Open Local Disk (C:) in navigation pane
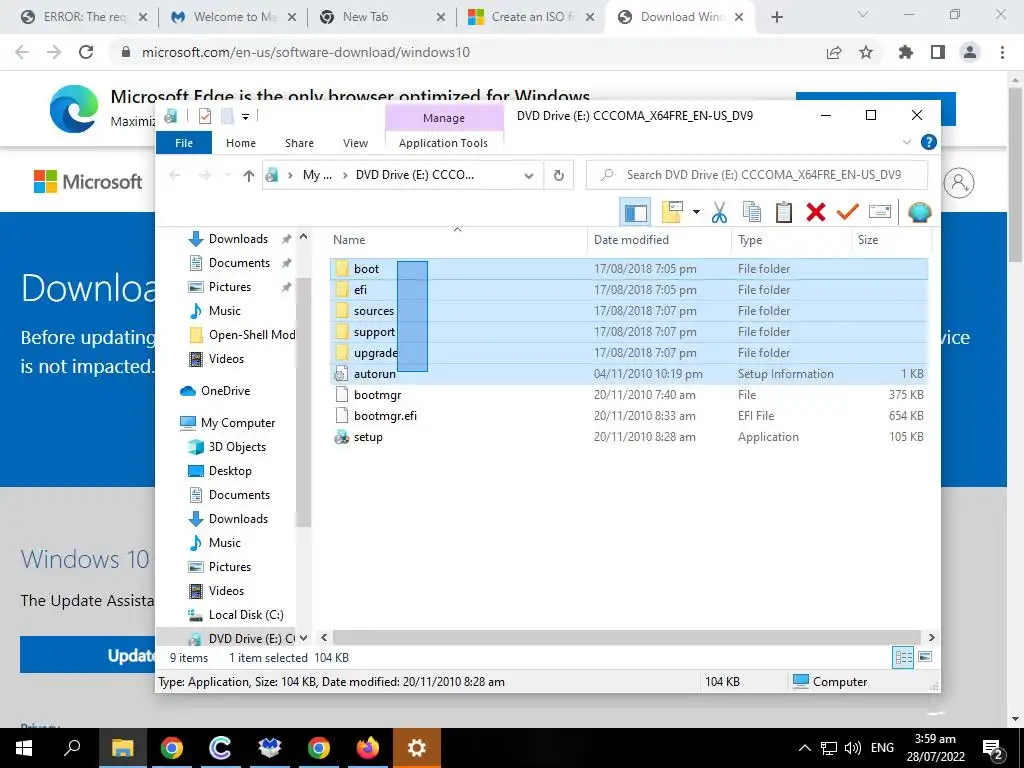This screenshot has height=768, width=1024. pyautogui.click(x=246, y=615)
